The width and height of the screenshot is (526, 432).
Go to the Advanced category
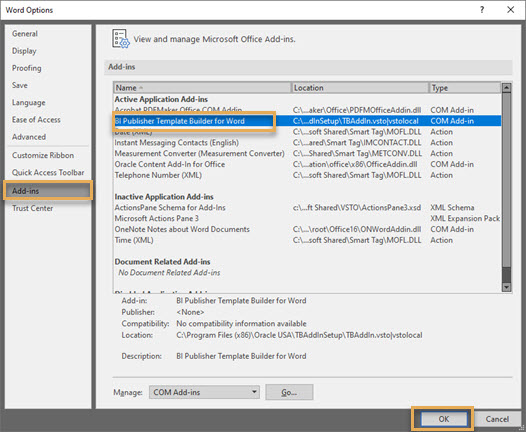point(29,137)
